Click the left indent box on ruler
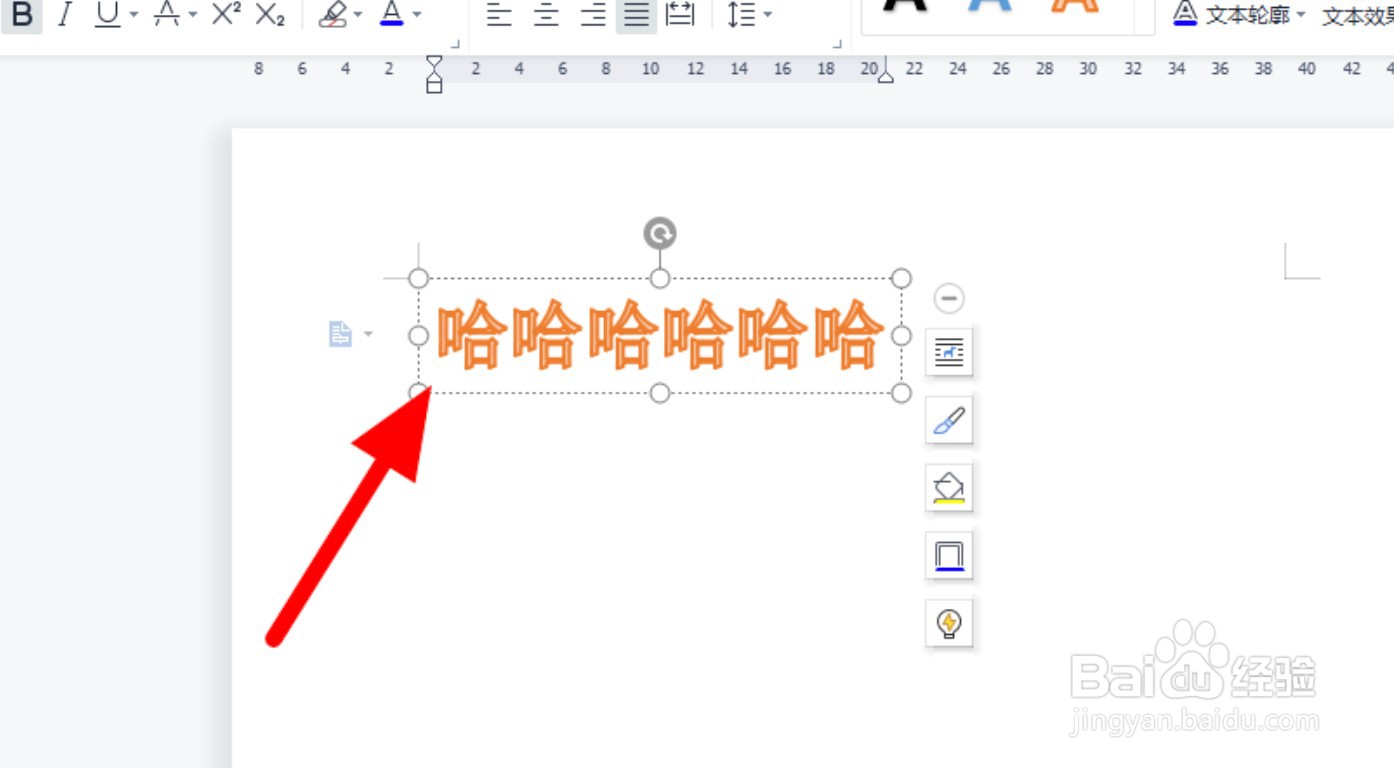The width and height of the screenshot is (1394, 768). tap(434, 87)
